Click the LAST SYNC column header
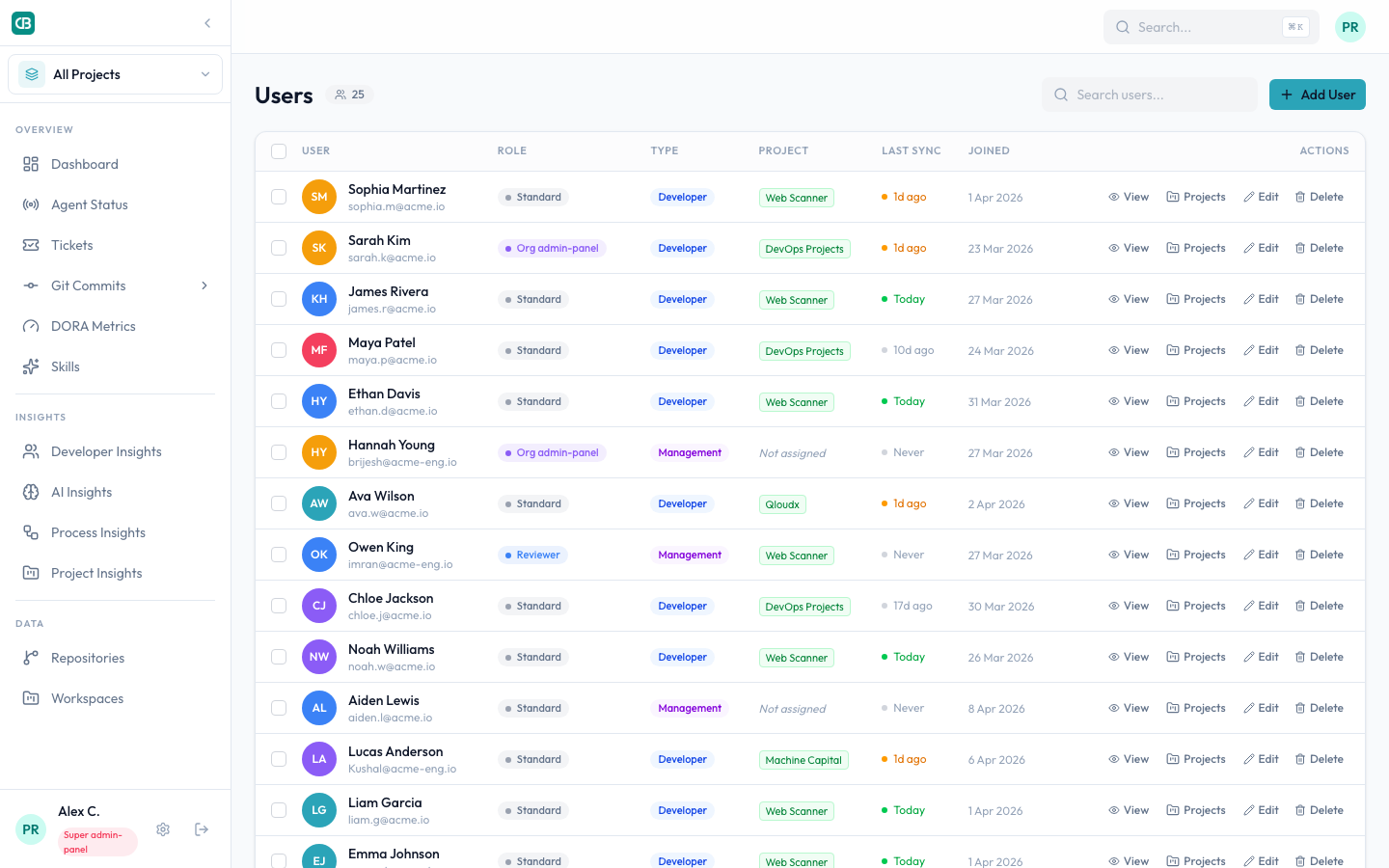Viewport: 1389px width, 868px height. click(x=912, y=151)
